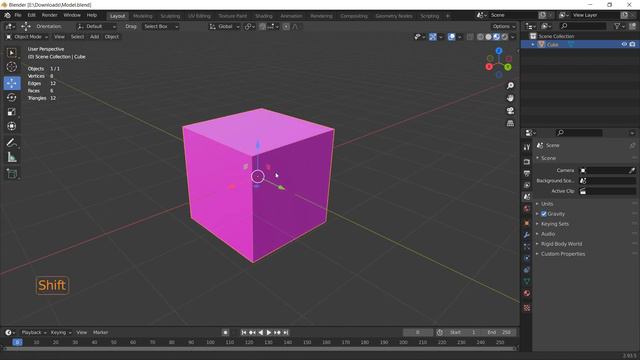The width and height of the screenshot is (640, 360).
Task: Select the Annotate pencil tool
Action: pyautogui.click(x=12, y=143)
